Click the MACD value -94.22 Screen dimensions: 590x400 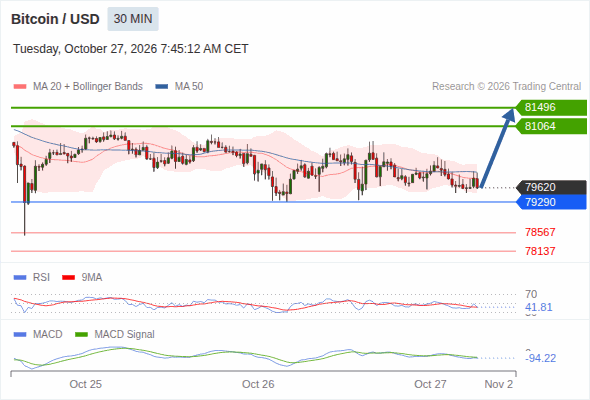[x=540, y=358]
